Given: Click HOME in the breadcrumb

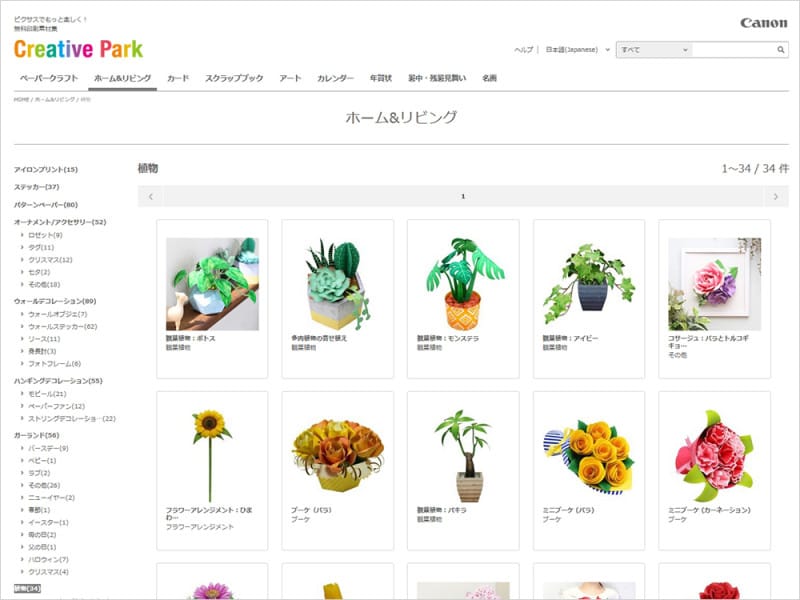Looking at the screenshot, I should [x=21, y=100].
